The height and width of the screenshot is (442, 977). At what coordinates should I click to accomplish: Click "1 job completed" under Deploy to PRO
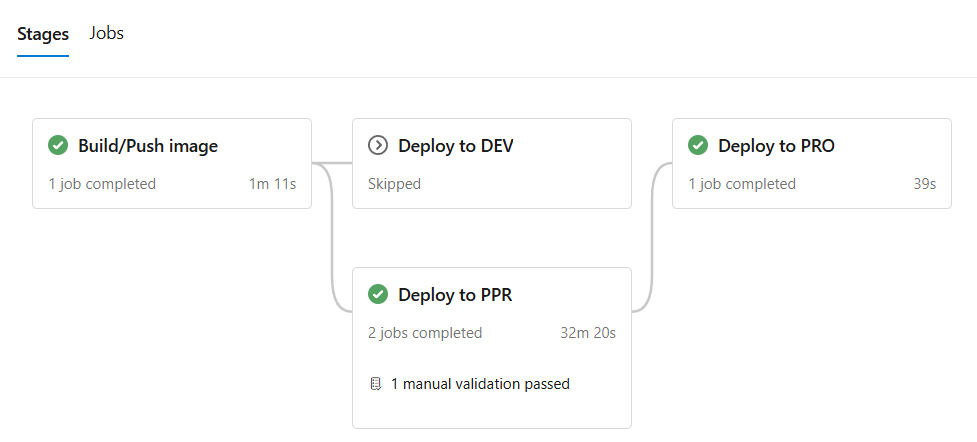(x=742, y=184)
